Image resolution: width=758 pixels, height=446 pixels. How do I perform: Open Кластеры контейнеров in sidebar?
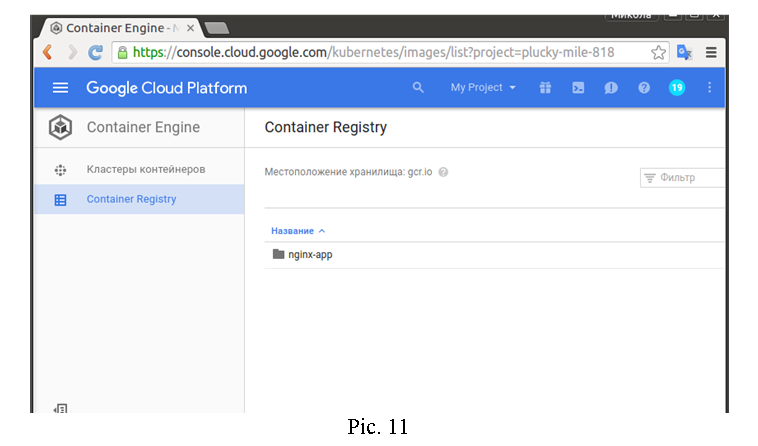coord(146,170)
